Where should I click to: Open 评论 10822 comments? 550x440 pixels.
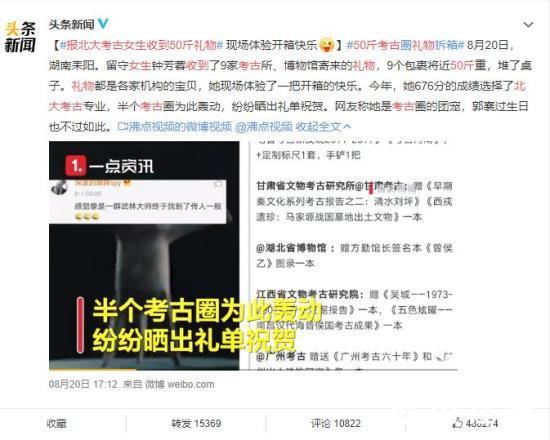[x=336, y=424]
